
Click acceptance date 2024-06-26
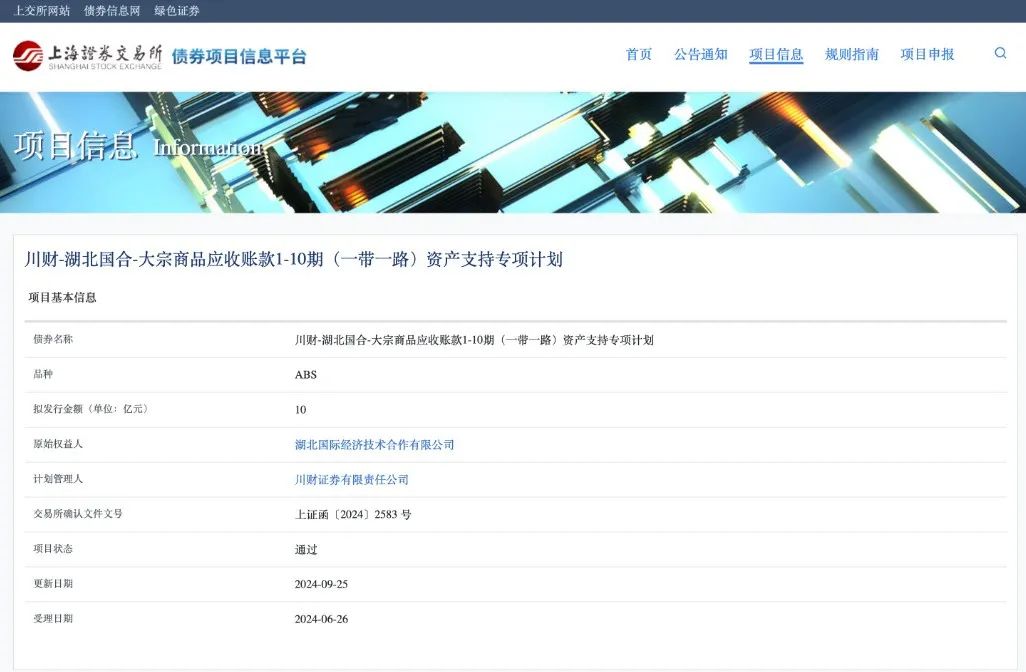(321, 619)
